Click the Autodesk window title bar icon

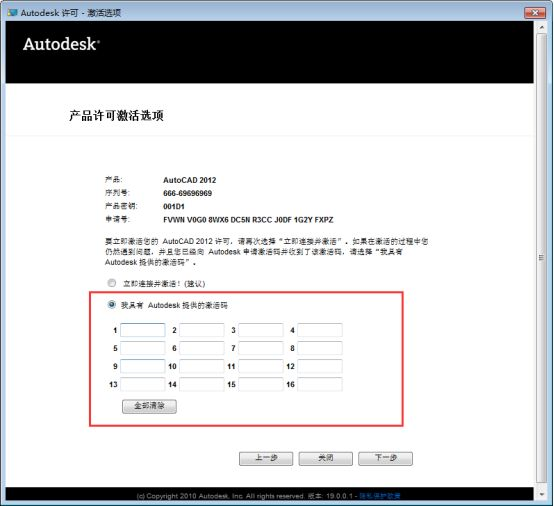coord(12,13)
